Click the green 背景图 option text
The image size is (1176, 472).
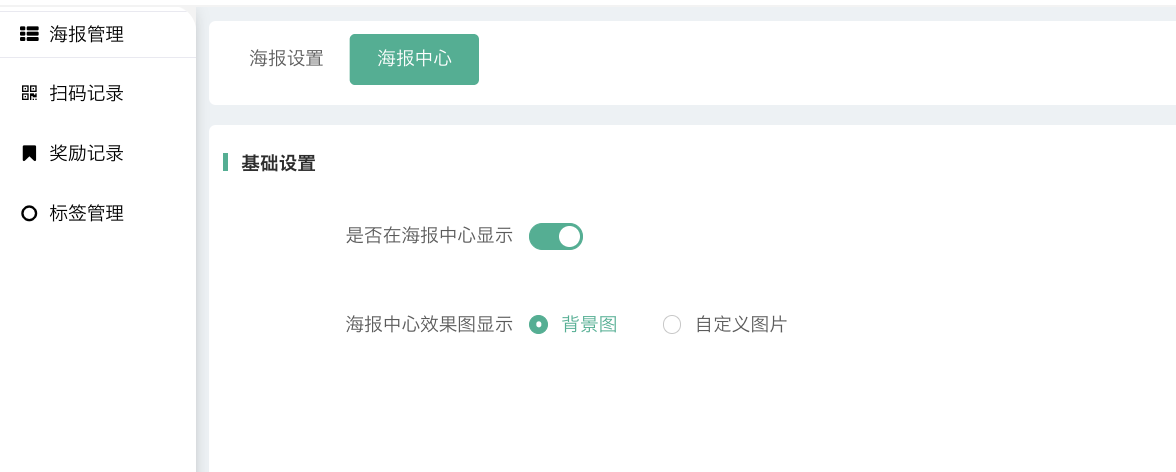pos(589,324)
